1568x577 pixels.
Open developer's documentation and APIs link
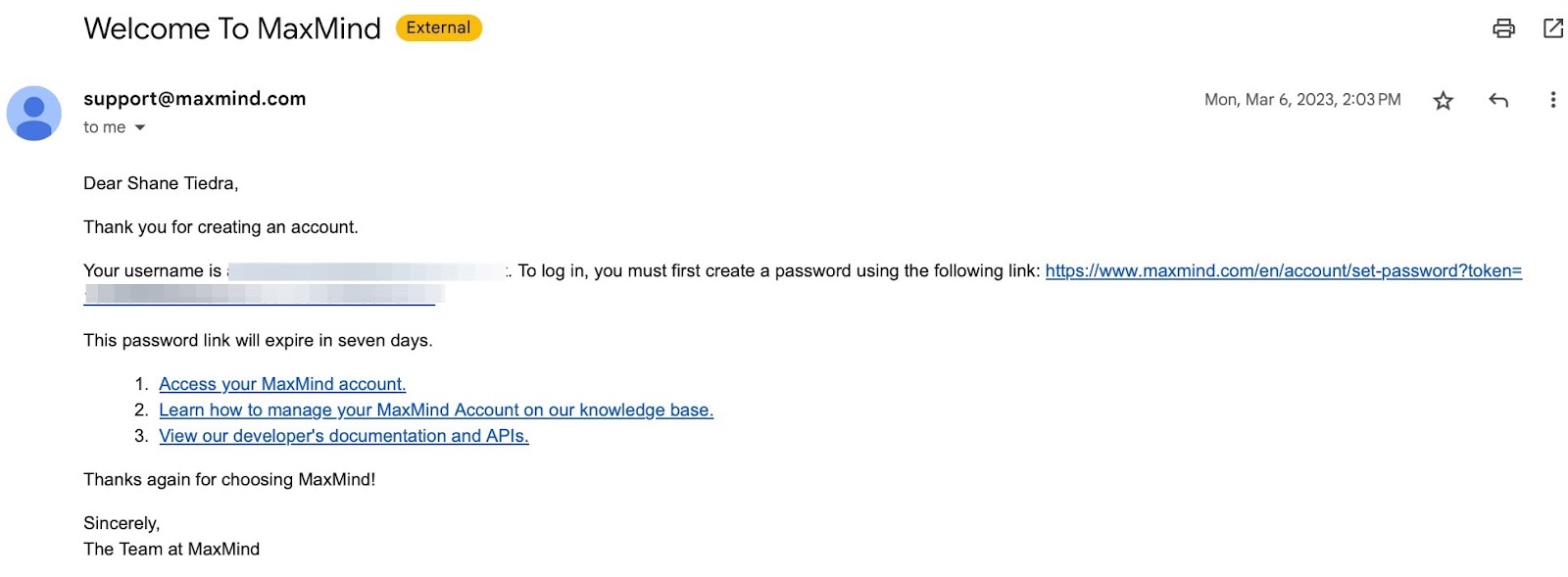coord(344,436)
